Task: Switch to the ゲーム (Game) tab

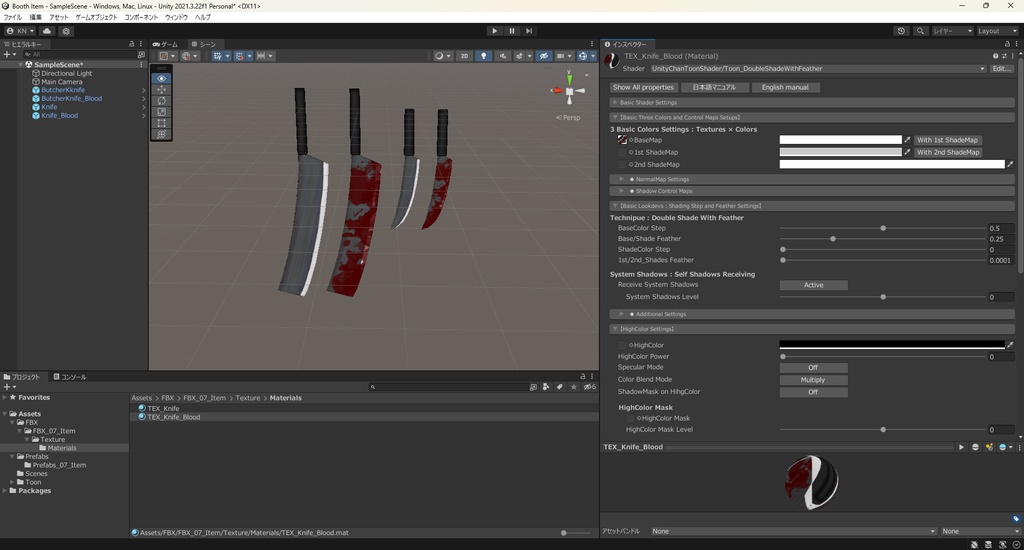Action: (x=166, y=44)
